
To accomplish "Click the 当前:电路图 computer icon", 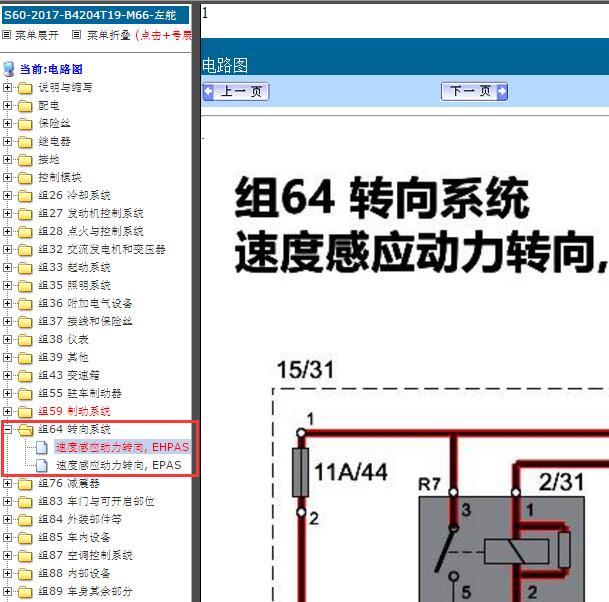I will 9,69.
